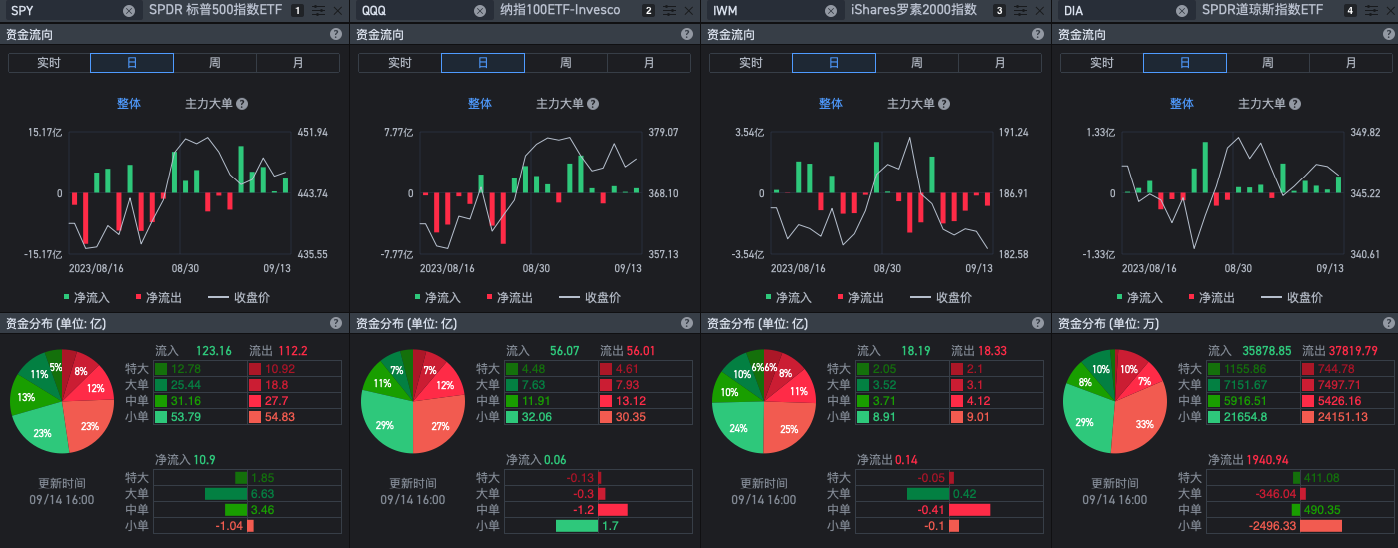Clear the QQQ symbol search field

coord(480,11)
